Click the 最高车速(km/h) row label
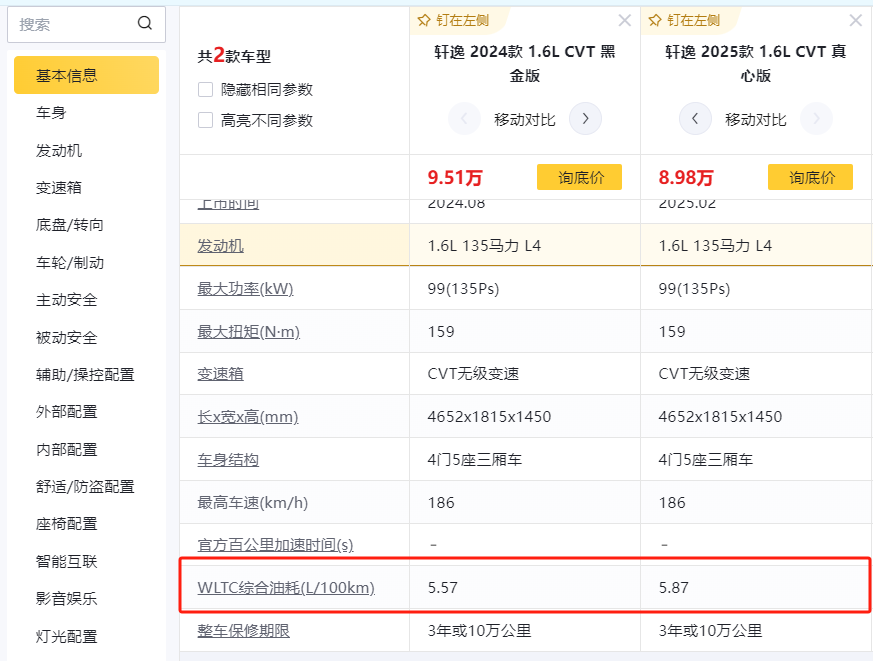 [252, 503]
